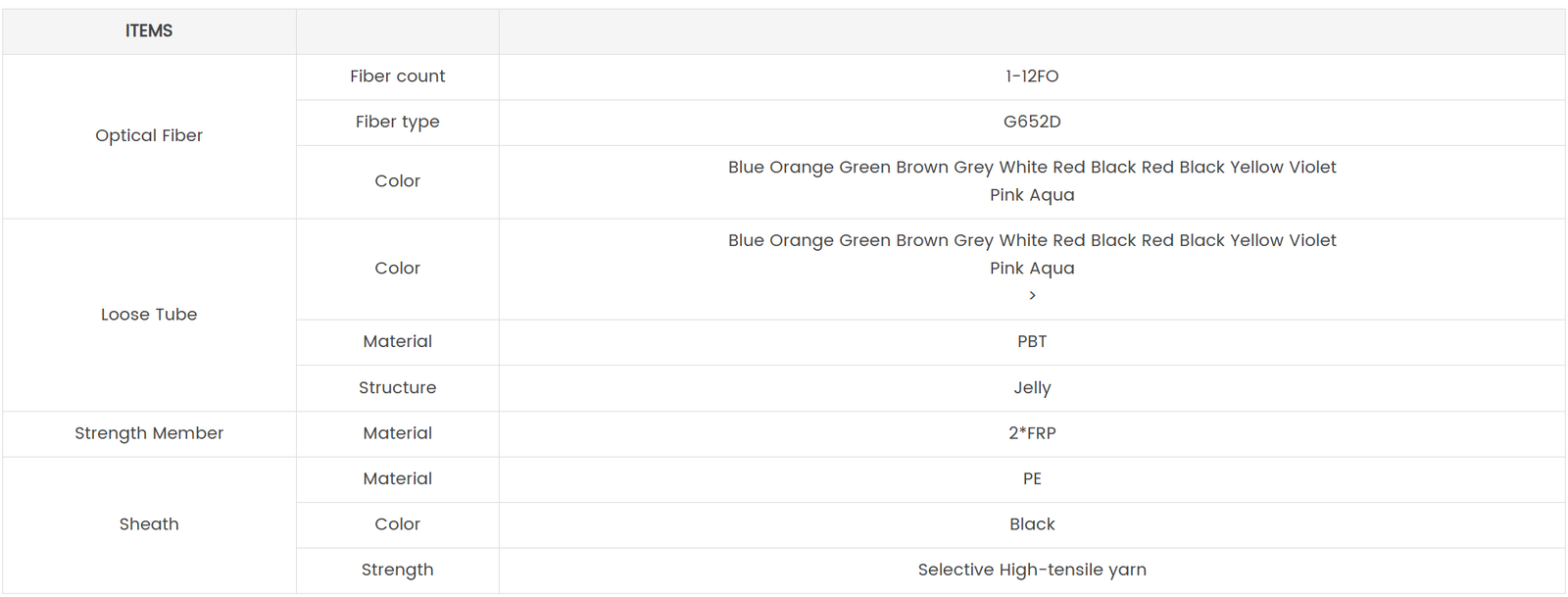Select the PBT material value
This screenshot has height=597, width=1568.
1032,341
